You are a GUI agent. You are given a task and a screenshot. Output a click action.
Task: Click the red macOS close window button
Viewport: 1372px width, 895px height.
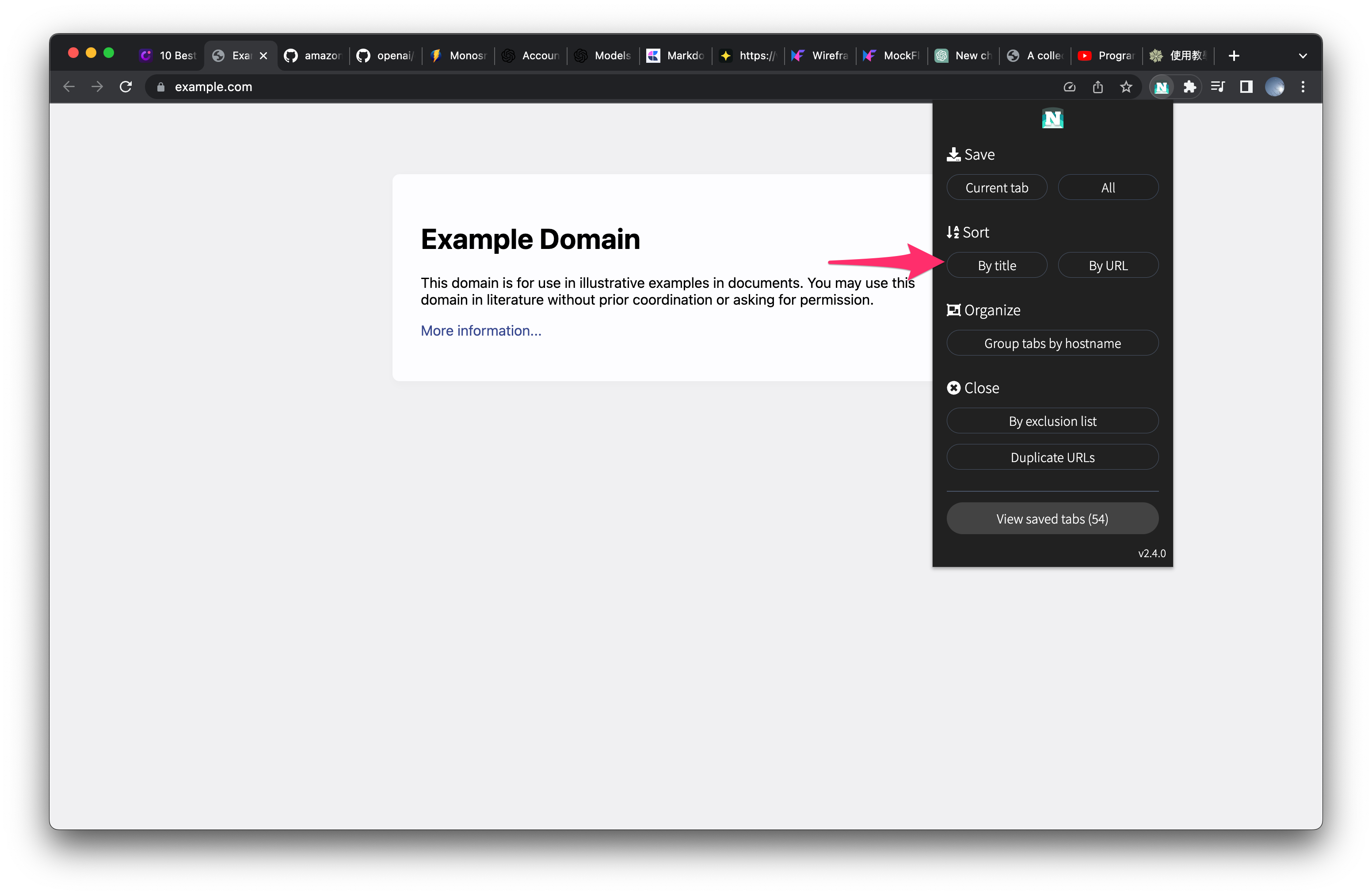coord(73,53)
